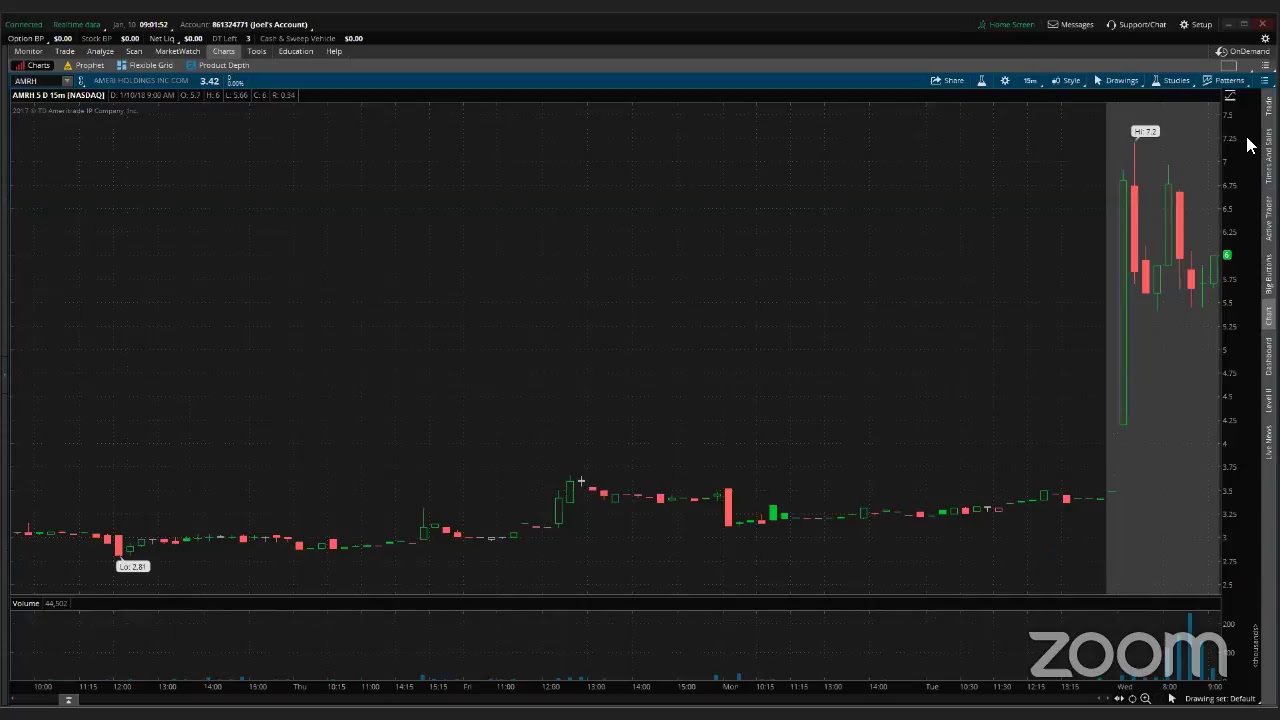Open the Active Trader side tab

pos(1269,218)
